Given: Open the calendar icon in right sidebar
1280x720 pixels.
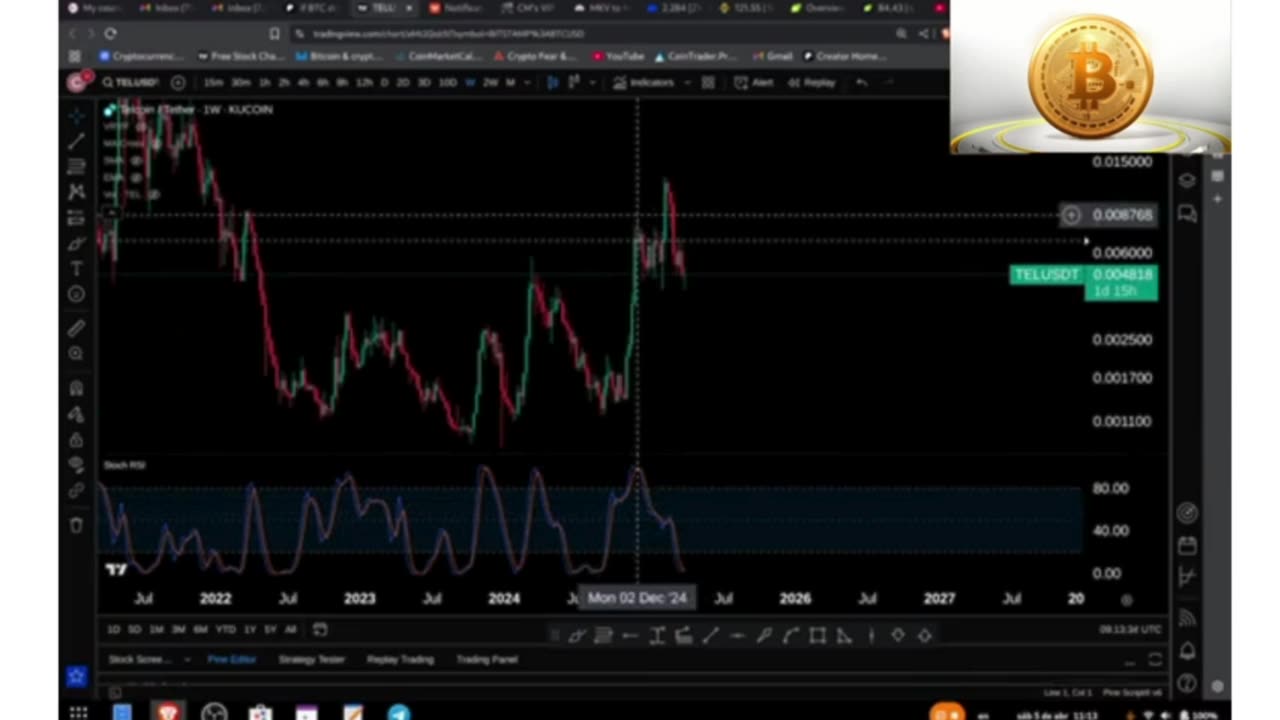Looking at the screenshot, I should (x=1187, y=545).
